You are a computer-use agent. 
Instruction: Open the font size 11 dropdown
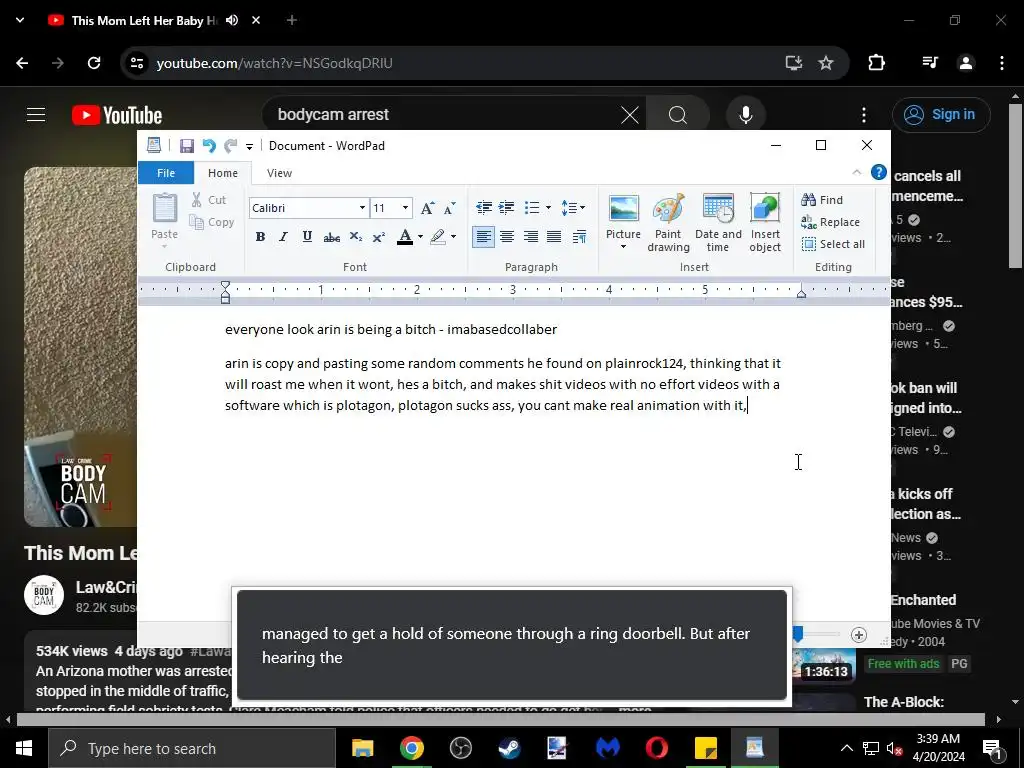tap(406, 208)
